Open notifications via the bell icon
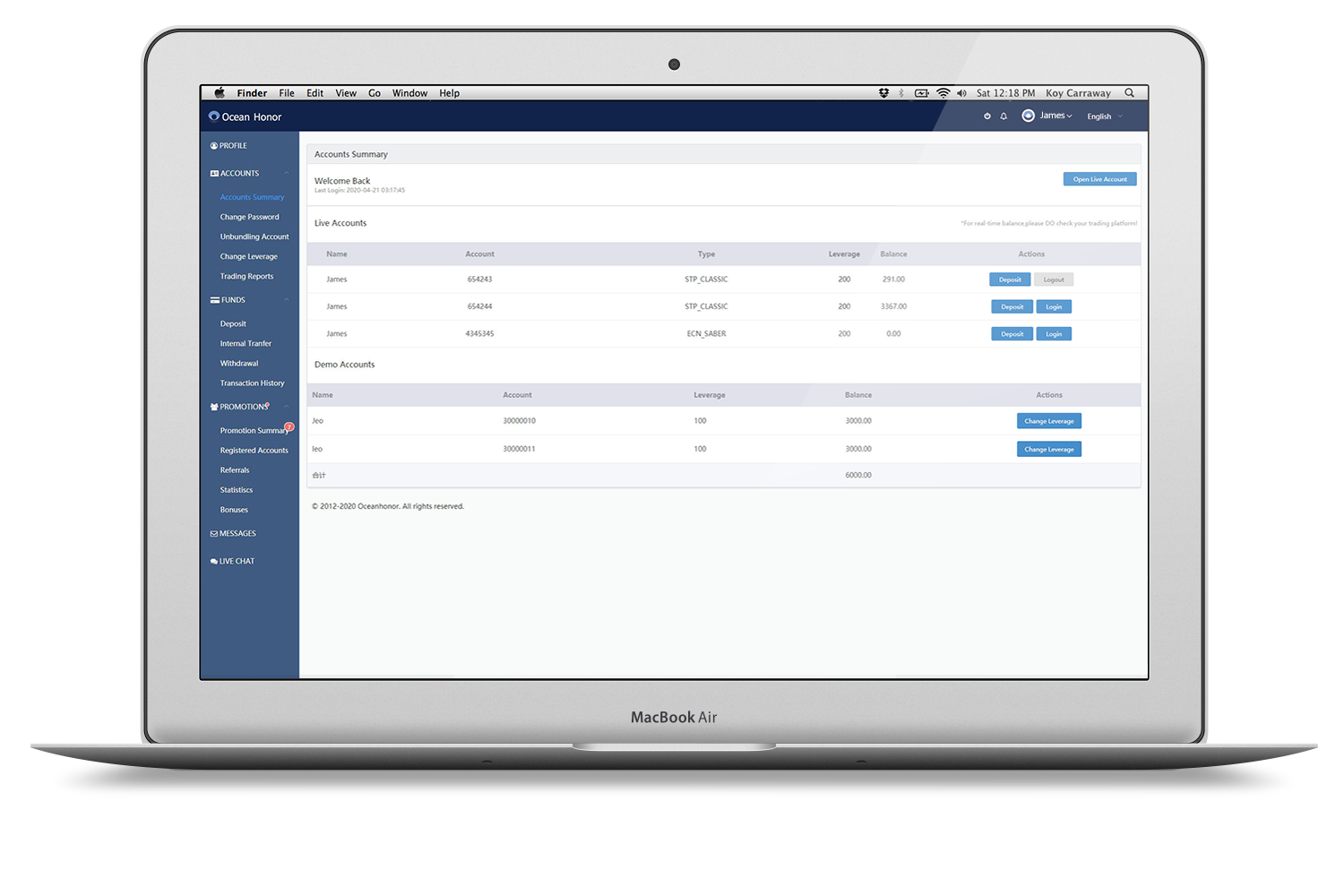Viewport: 1344px width, 896px height. click(x=1004, y=116)
